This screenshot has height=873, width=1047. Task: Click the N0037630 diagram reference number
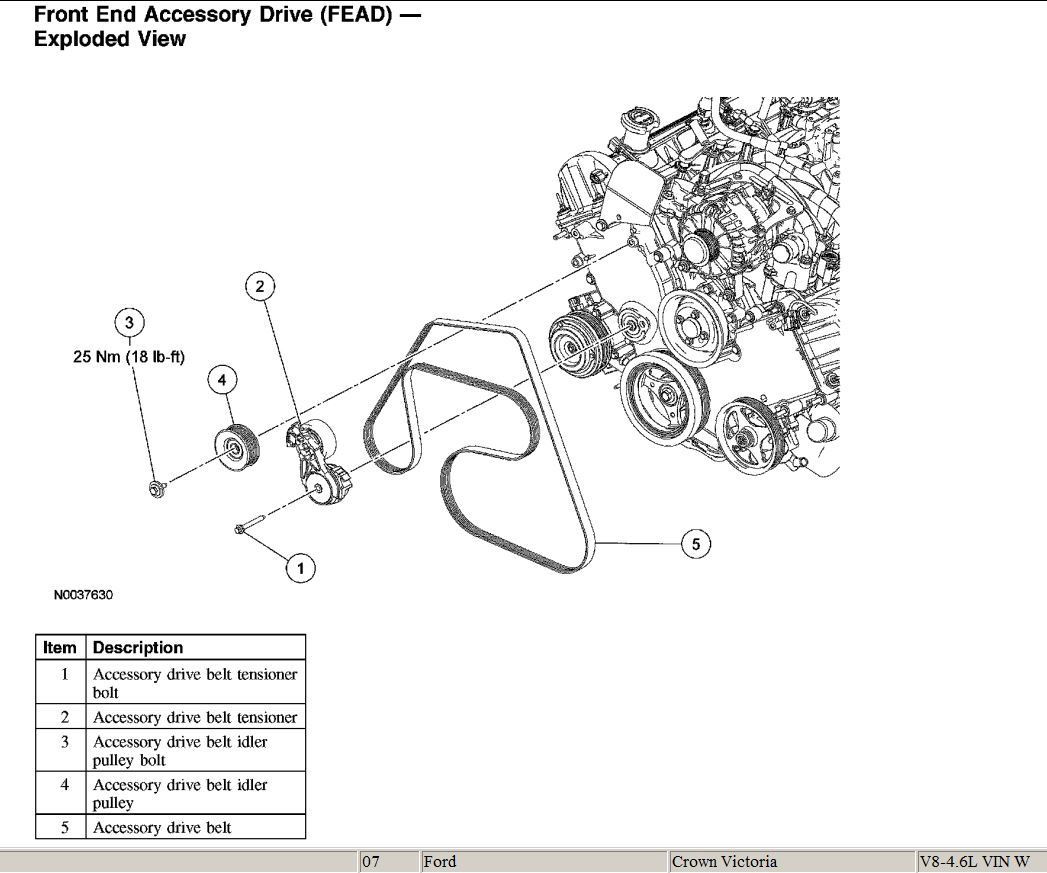[84, 595]
